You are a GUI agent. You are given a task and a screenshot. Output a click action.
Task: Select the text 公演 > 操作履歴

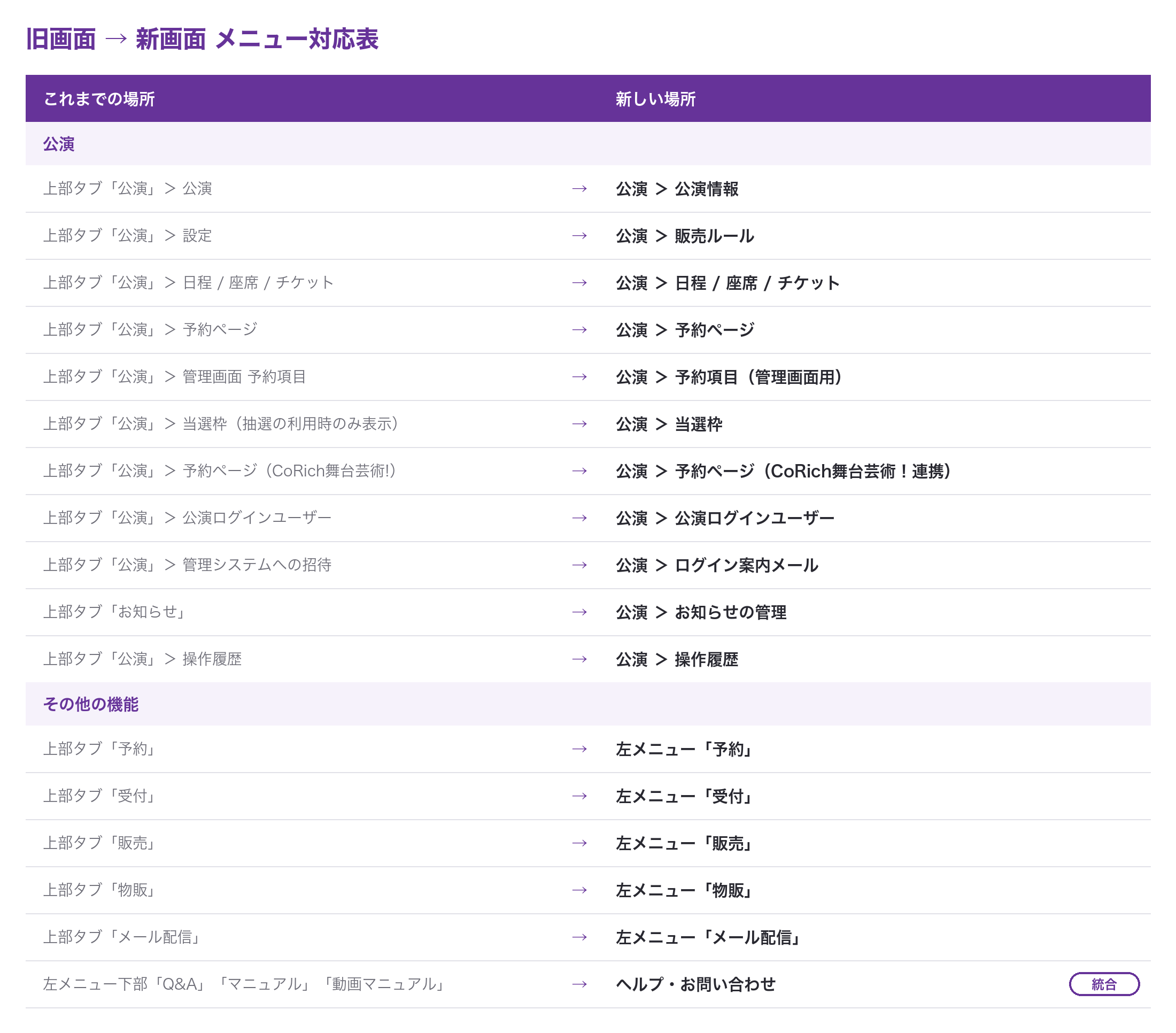click(677, 659)
